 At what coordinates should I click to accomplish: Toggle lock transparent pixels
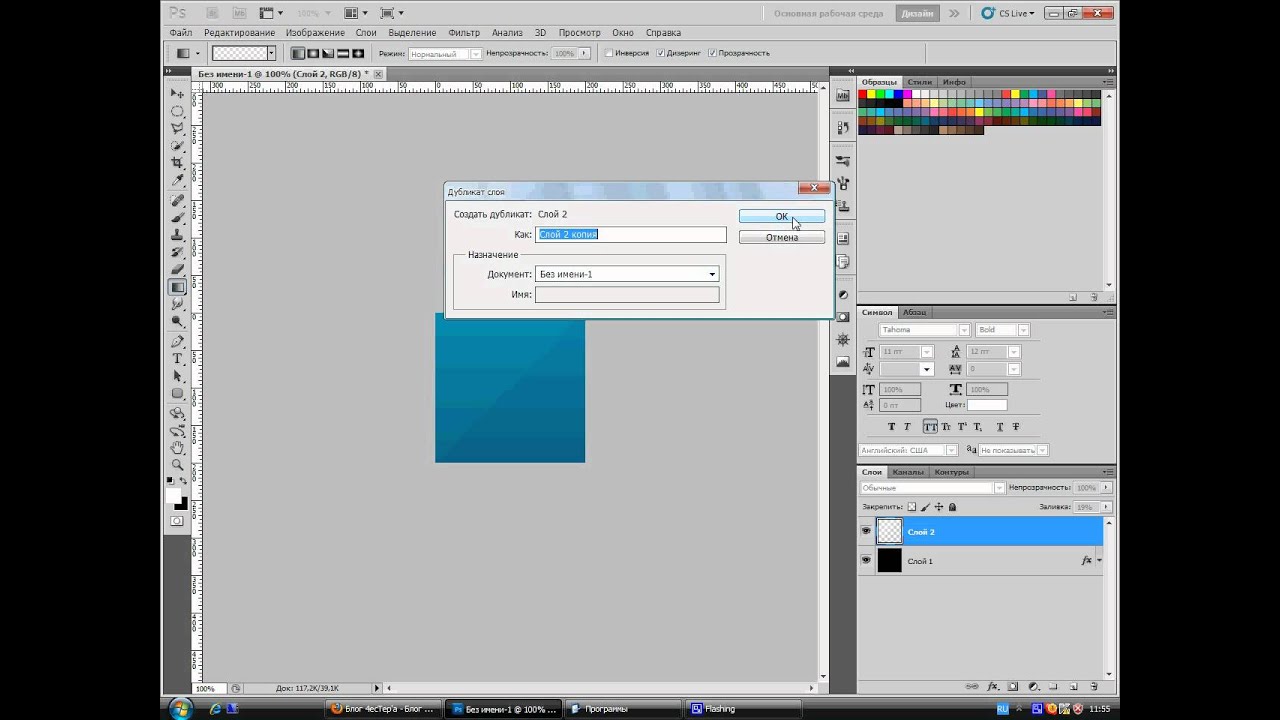911,507
